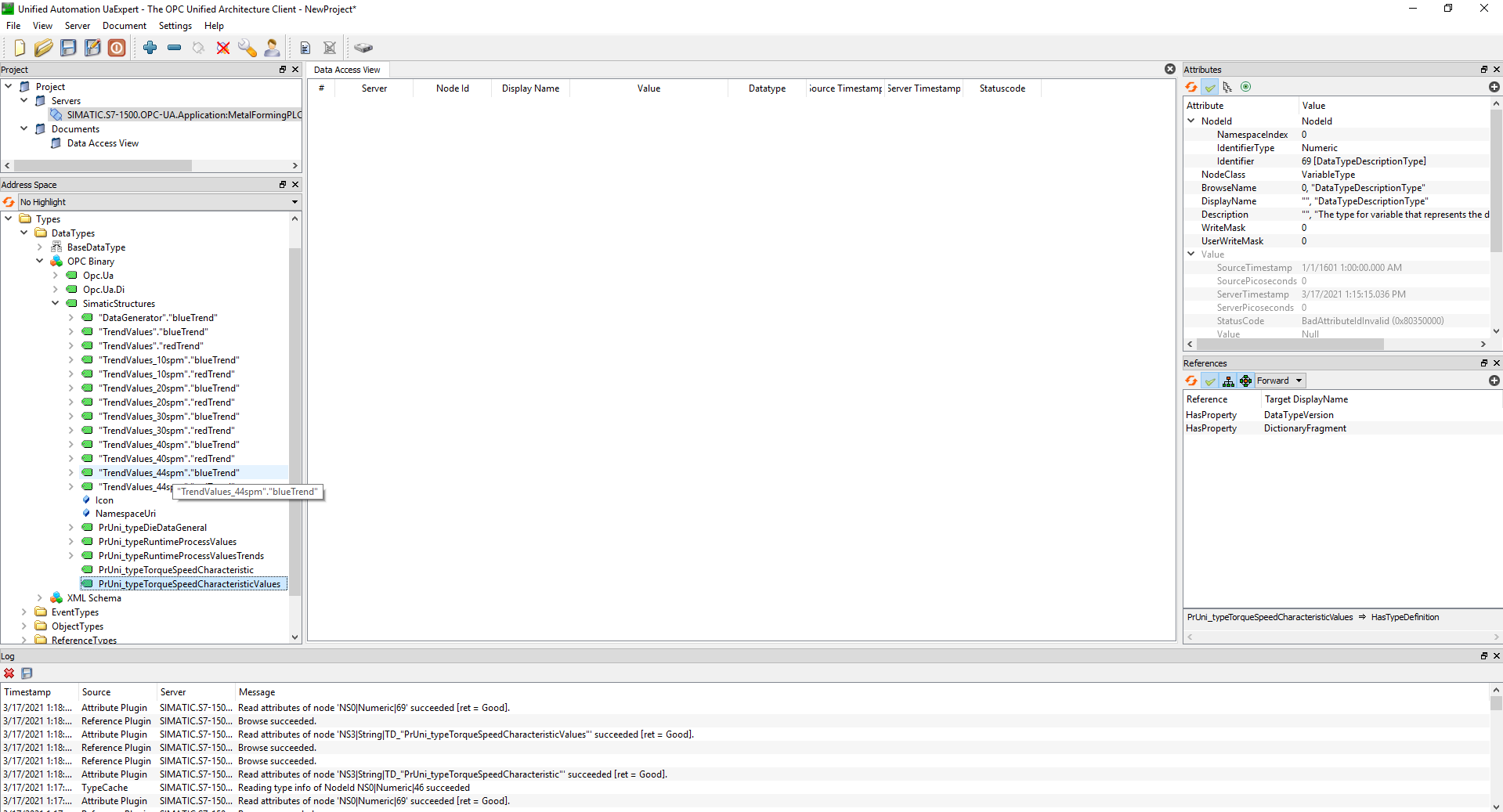
Task: Create a new project document
Action: pyautogui.click(x=20, y=48)
